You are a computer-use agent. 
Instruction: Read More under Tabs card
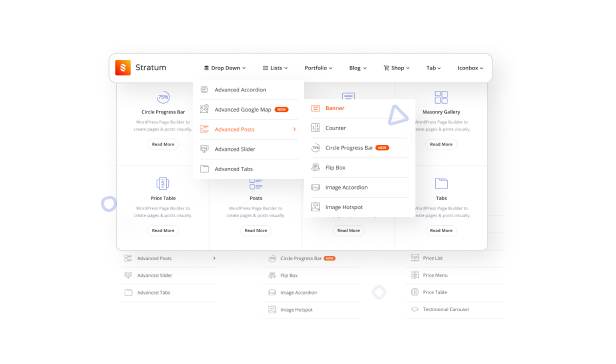(x=441, y=230)
